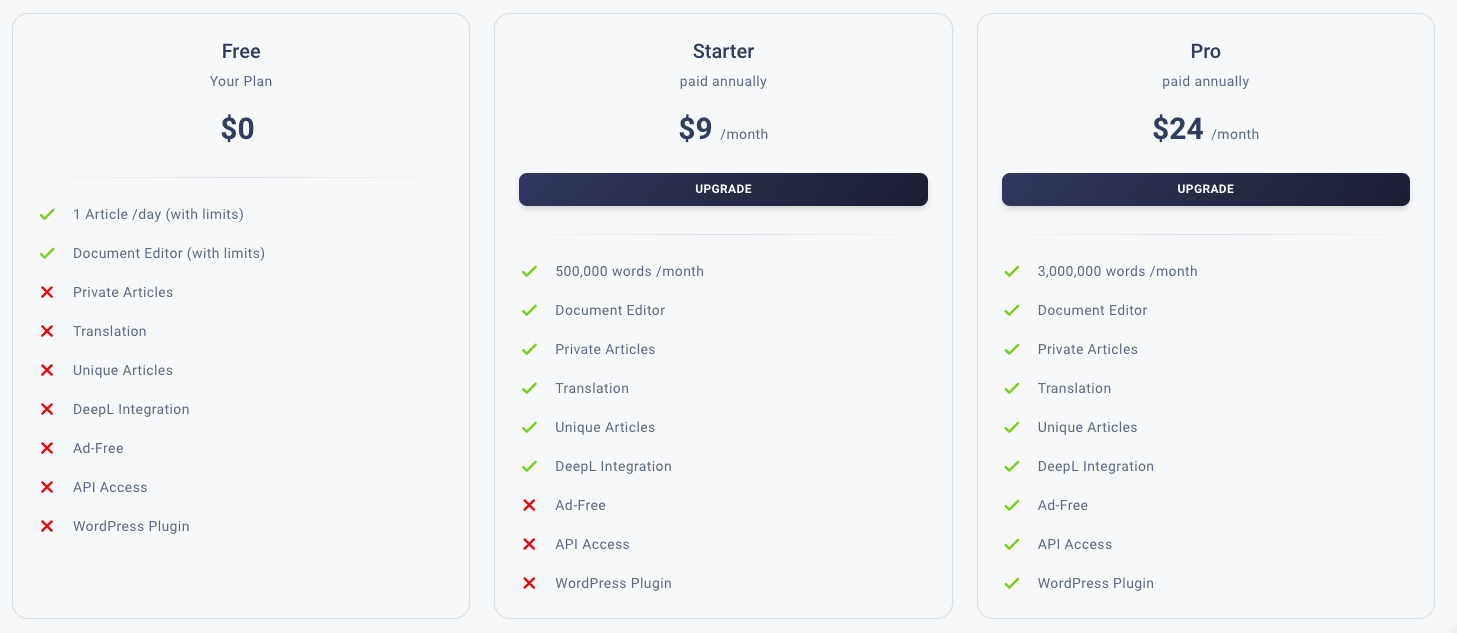Click the Upgrade button under Pro plan
1457x633 pixels.
(x=1205, y=189)
